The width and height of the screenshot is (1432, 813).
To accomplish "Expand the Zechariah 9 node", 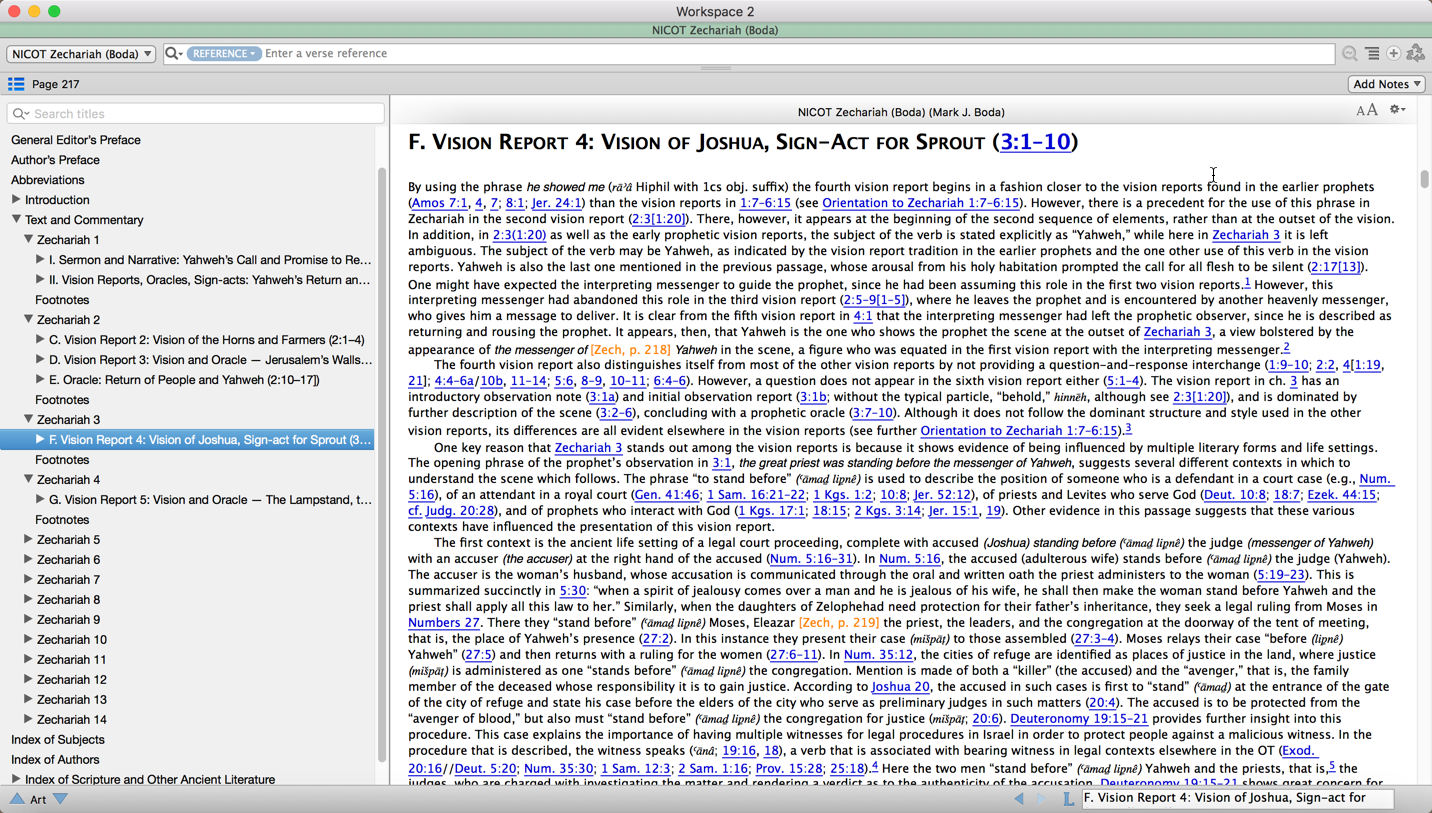I will pyautogui.click(x=28, y=620).
